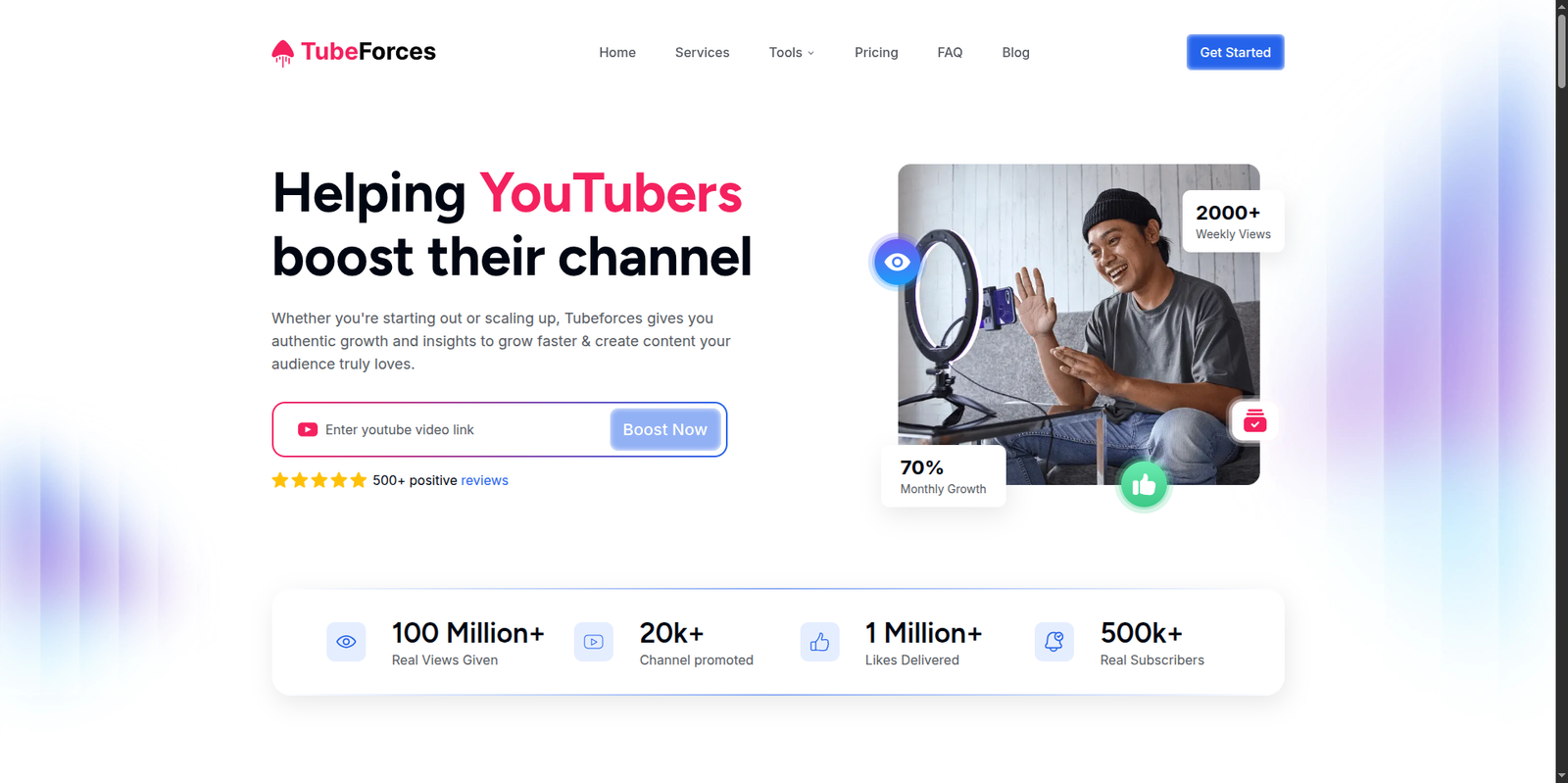This screenshot has height=783, width=1568.
Task: Open the Home menu item
Action: pos(617,53)
